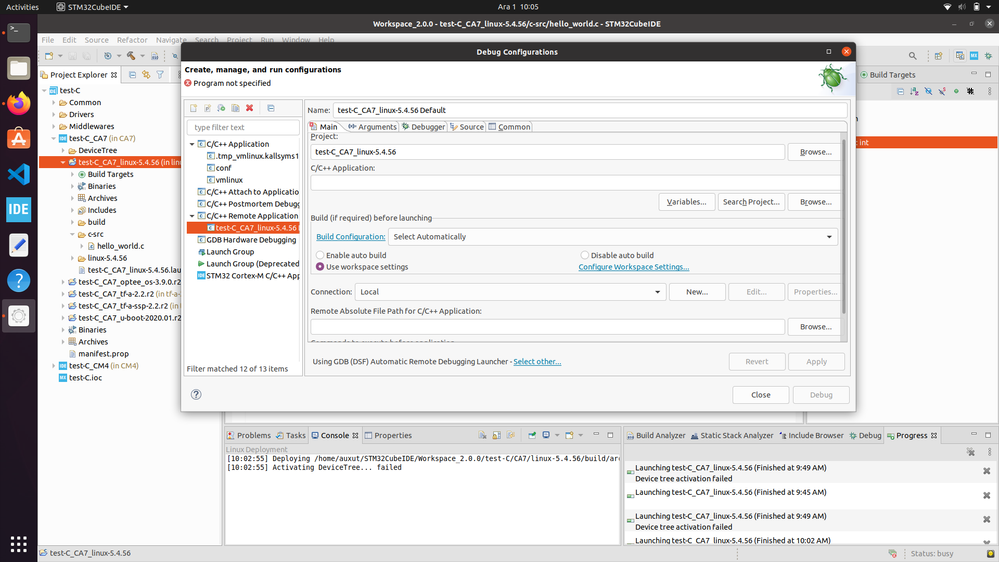Viewport: 999px width, 562px height.
Task: Open the Help icon in the Ubuntu dock
Action: pyautogui.click(x=18, y=280)
